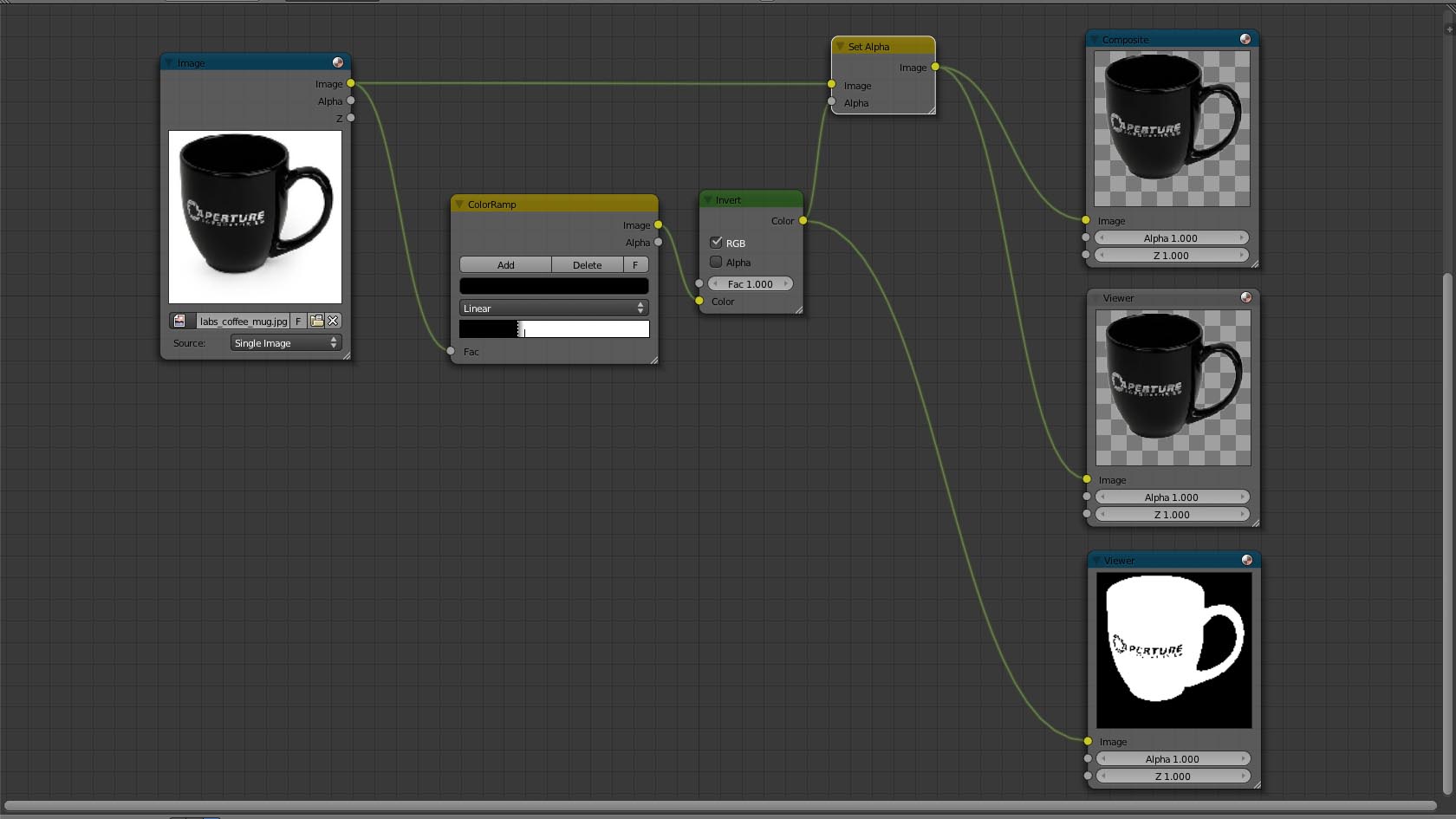
Task: Toggle preview icon on the Composite node header
Action: point(1245,39)
